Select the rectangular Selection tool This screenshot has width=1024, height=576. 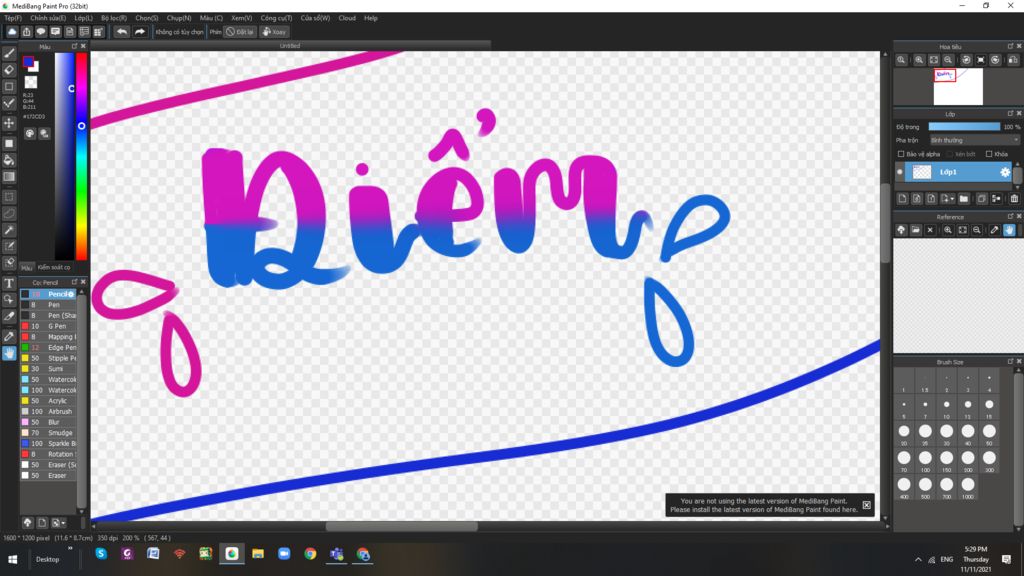point(9,196)
